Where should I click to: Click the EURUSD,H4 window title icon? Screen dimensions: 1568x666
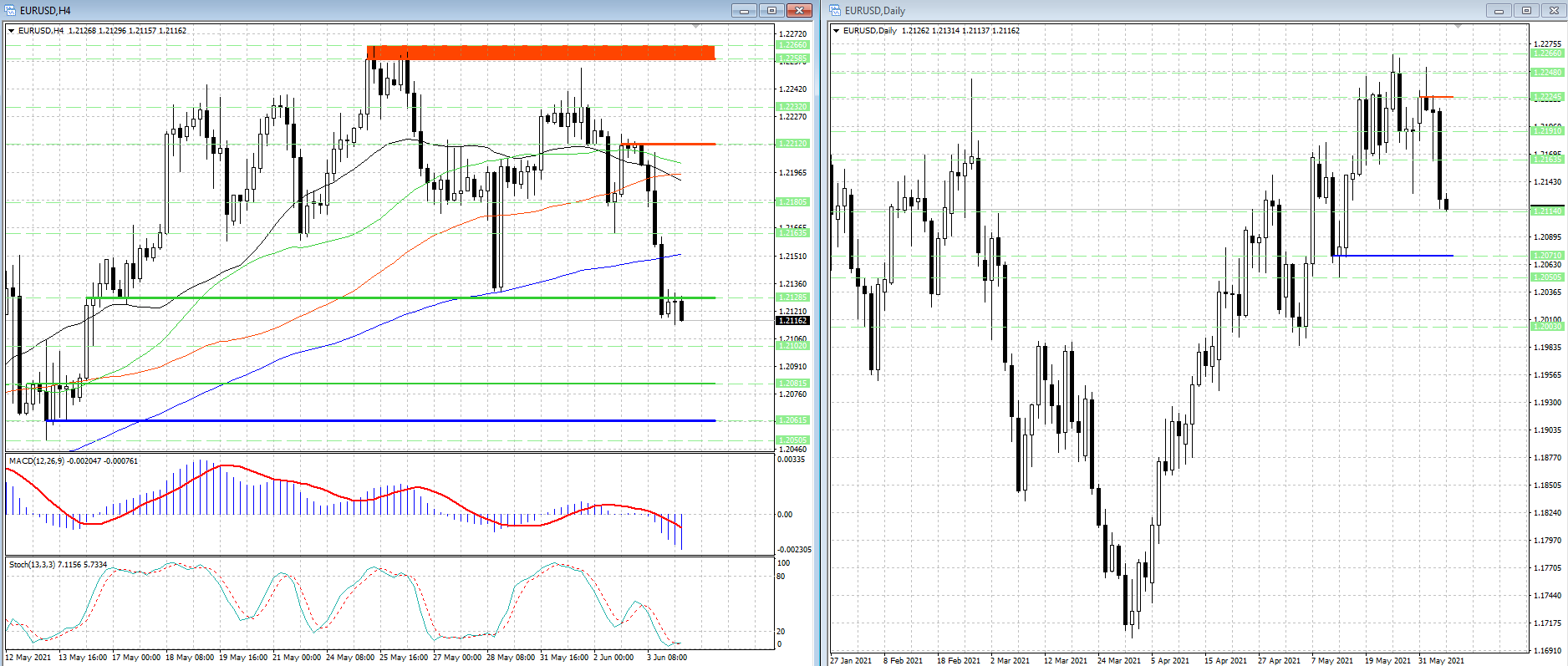[x=11, y=10]
